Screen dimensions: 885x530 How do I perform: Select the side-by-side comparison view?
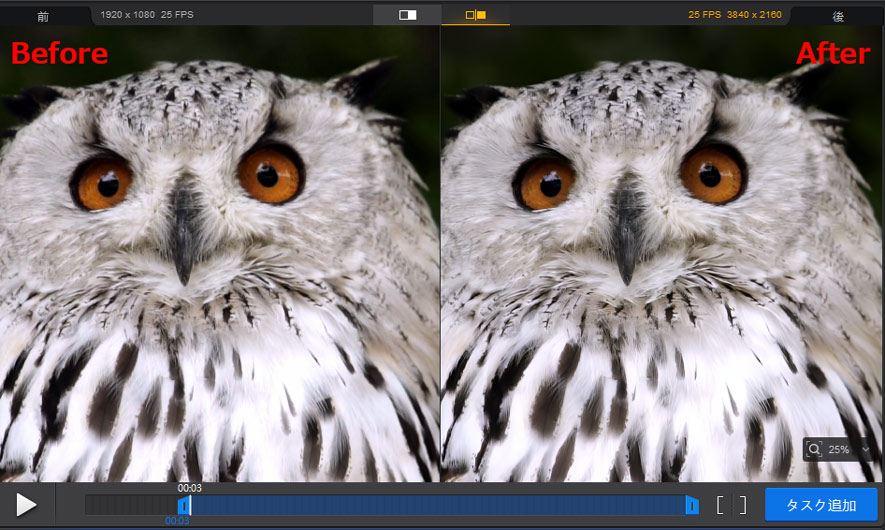[x=475, y=15]
